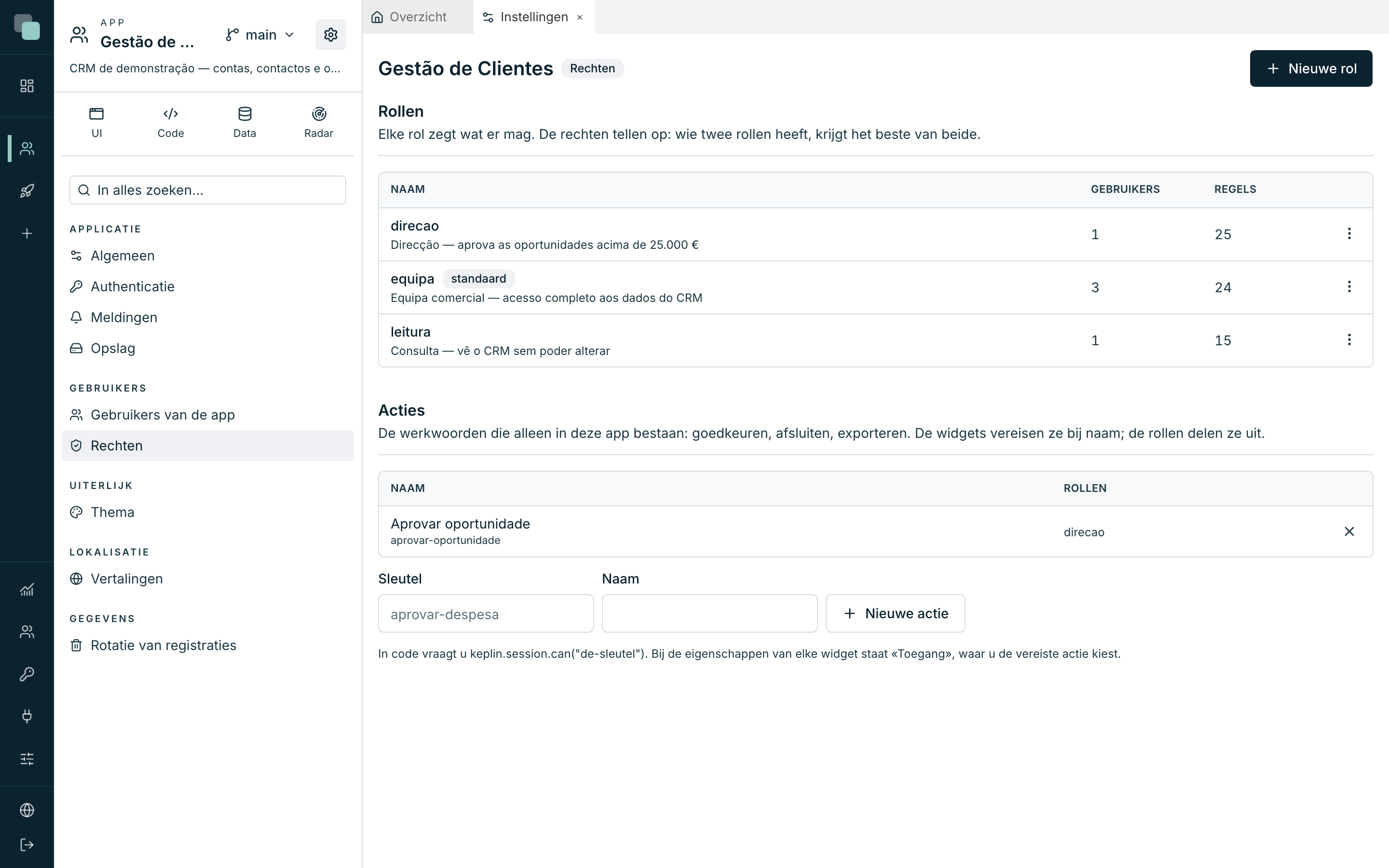Click the Nieuwe rol button
1389x868 pixels.
[x=1311, y=68]
